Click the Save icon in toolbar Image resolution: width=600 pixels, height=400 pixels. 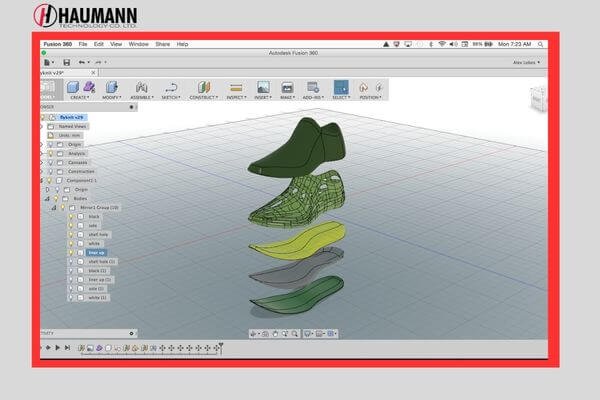[x=66, y=62]
